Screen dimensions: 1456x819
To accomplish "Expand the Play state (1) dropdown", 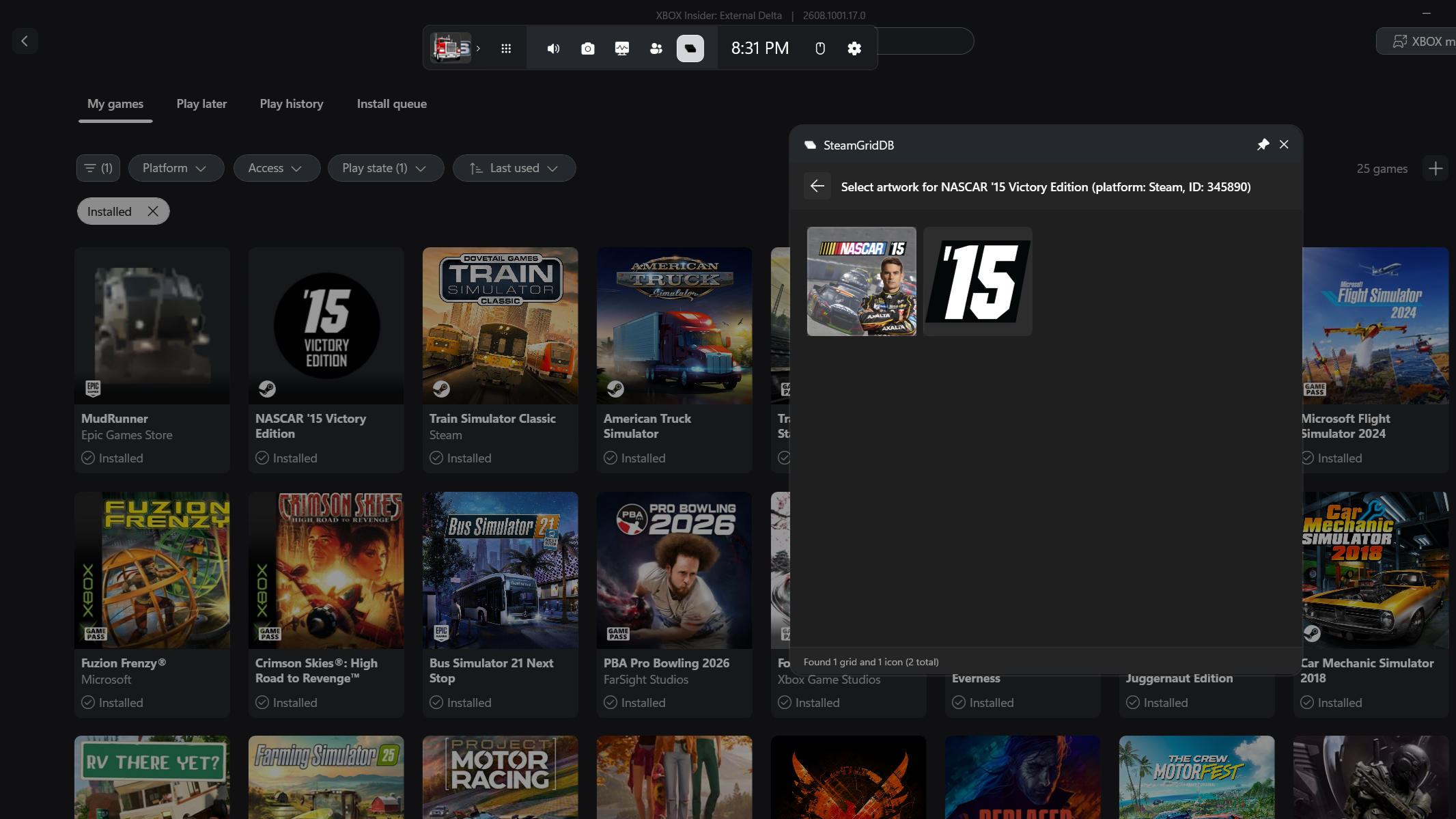I will 386,168.
